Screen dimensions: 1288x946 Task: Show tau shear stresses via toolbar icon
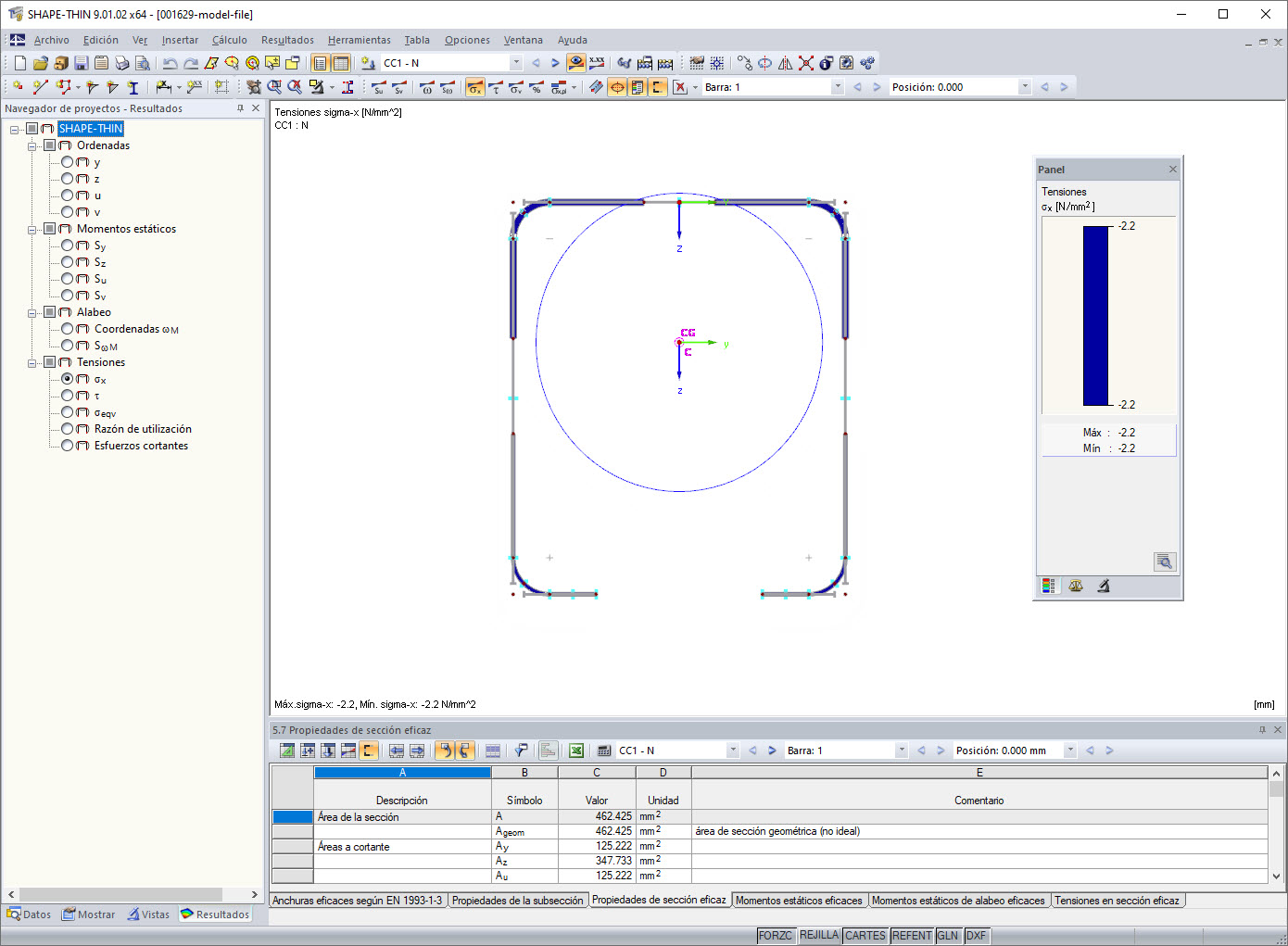coord(496,87)
